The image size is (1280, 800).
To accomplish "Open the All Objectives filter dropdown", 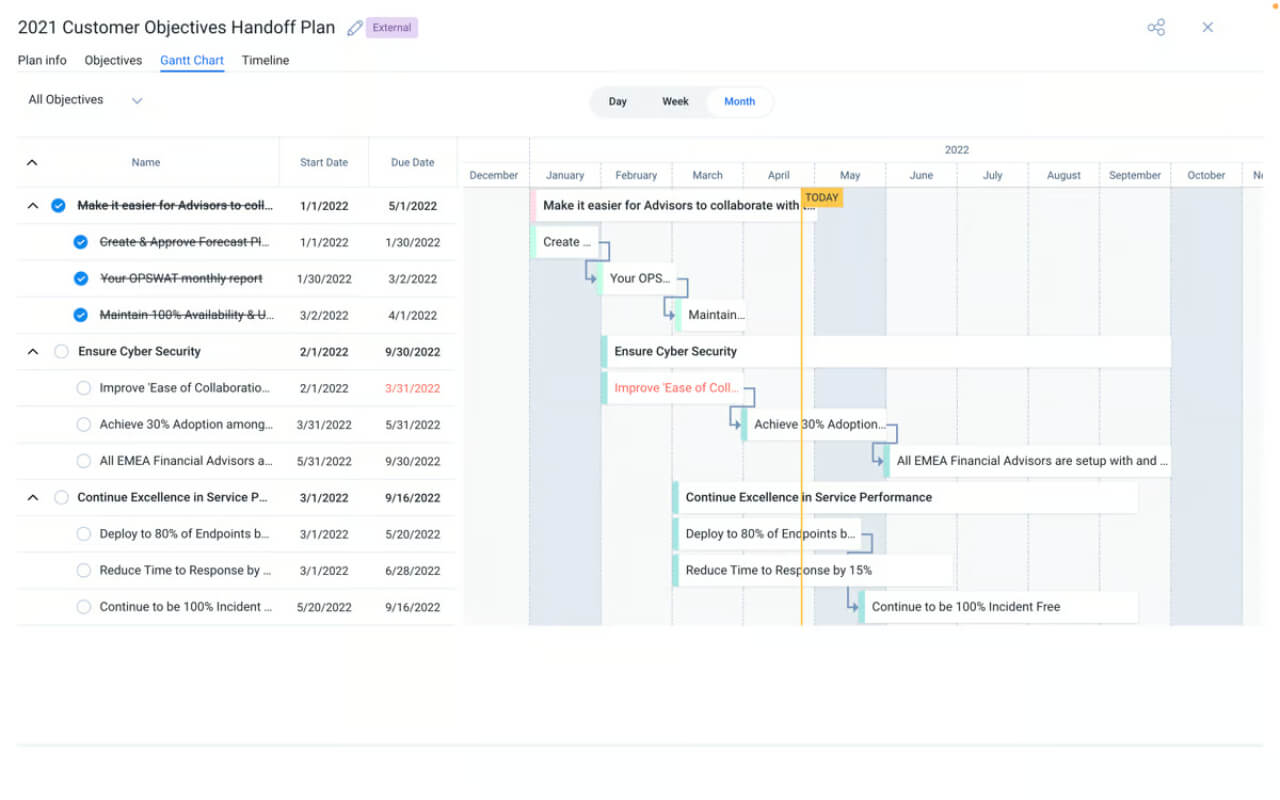I will pos(86,100).
